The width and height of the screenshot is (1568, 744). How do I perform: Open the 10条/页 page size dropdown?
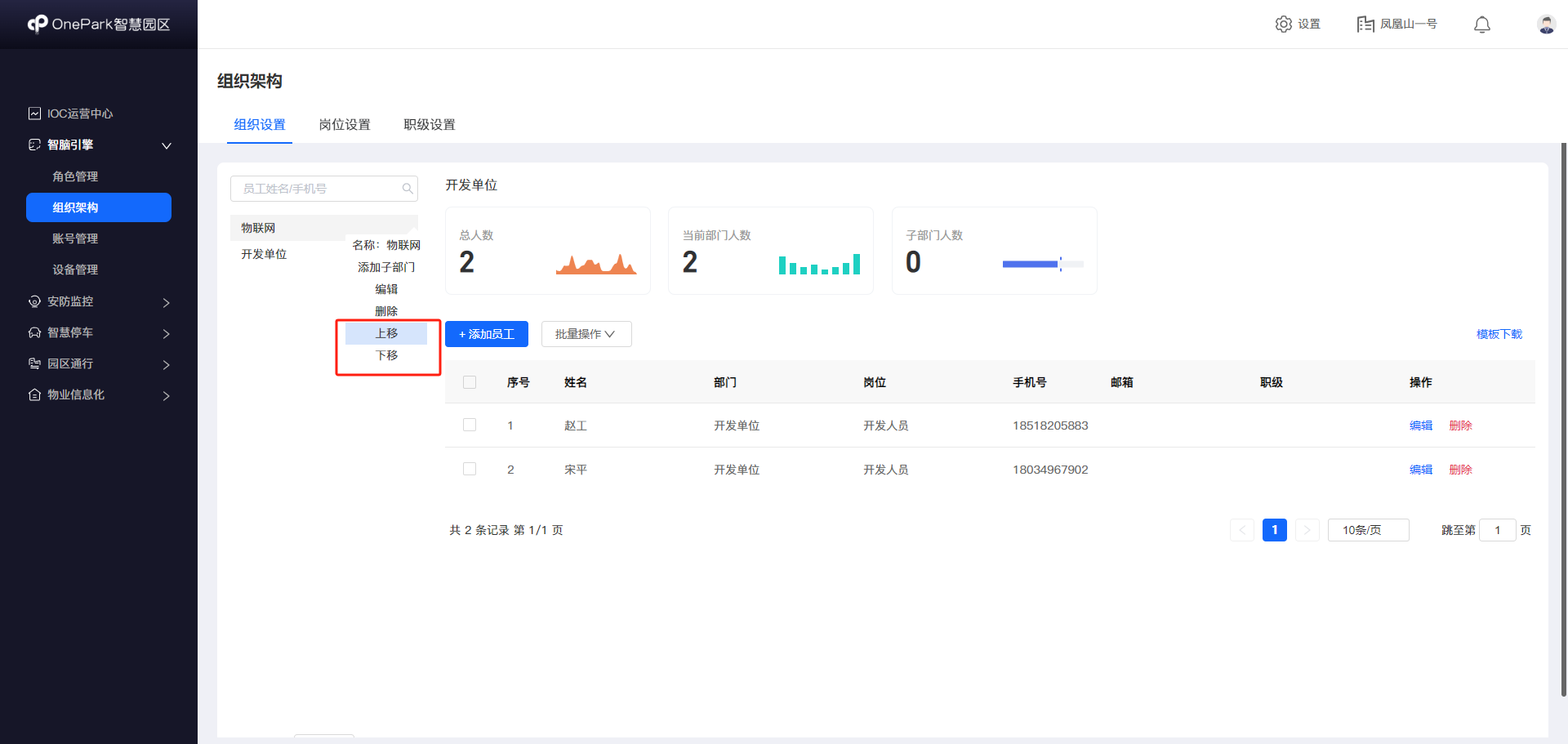pyautogui.click(x=1368, y=529)
